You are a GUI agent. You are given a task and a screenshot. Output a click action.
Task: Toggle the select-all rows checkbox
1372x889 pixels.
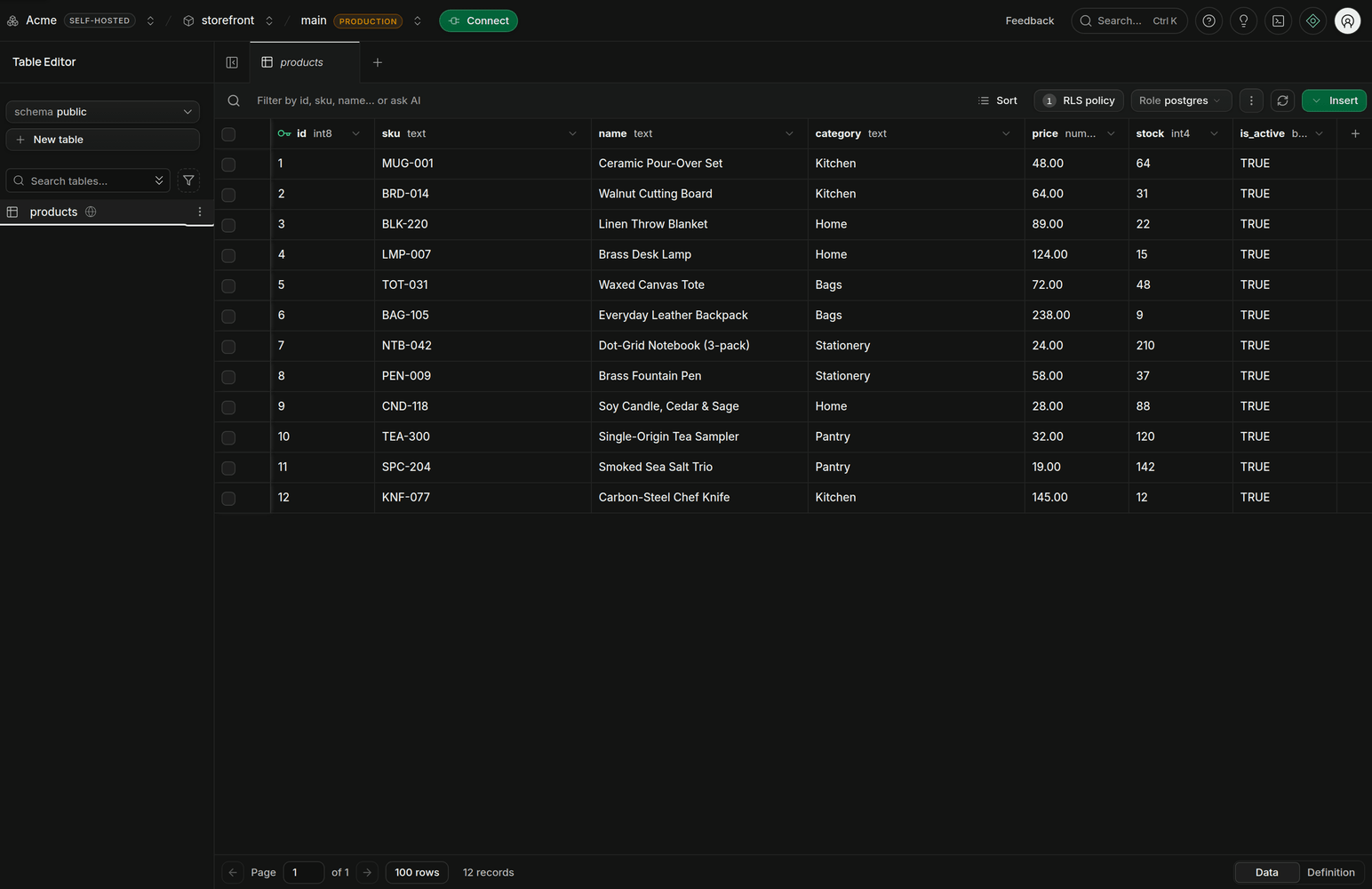(x=228, y=134)
